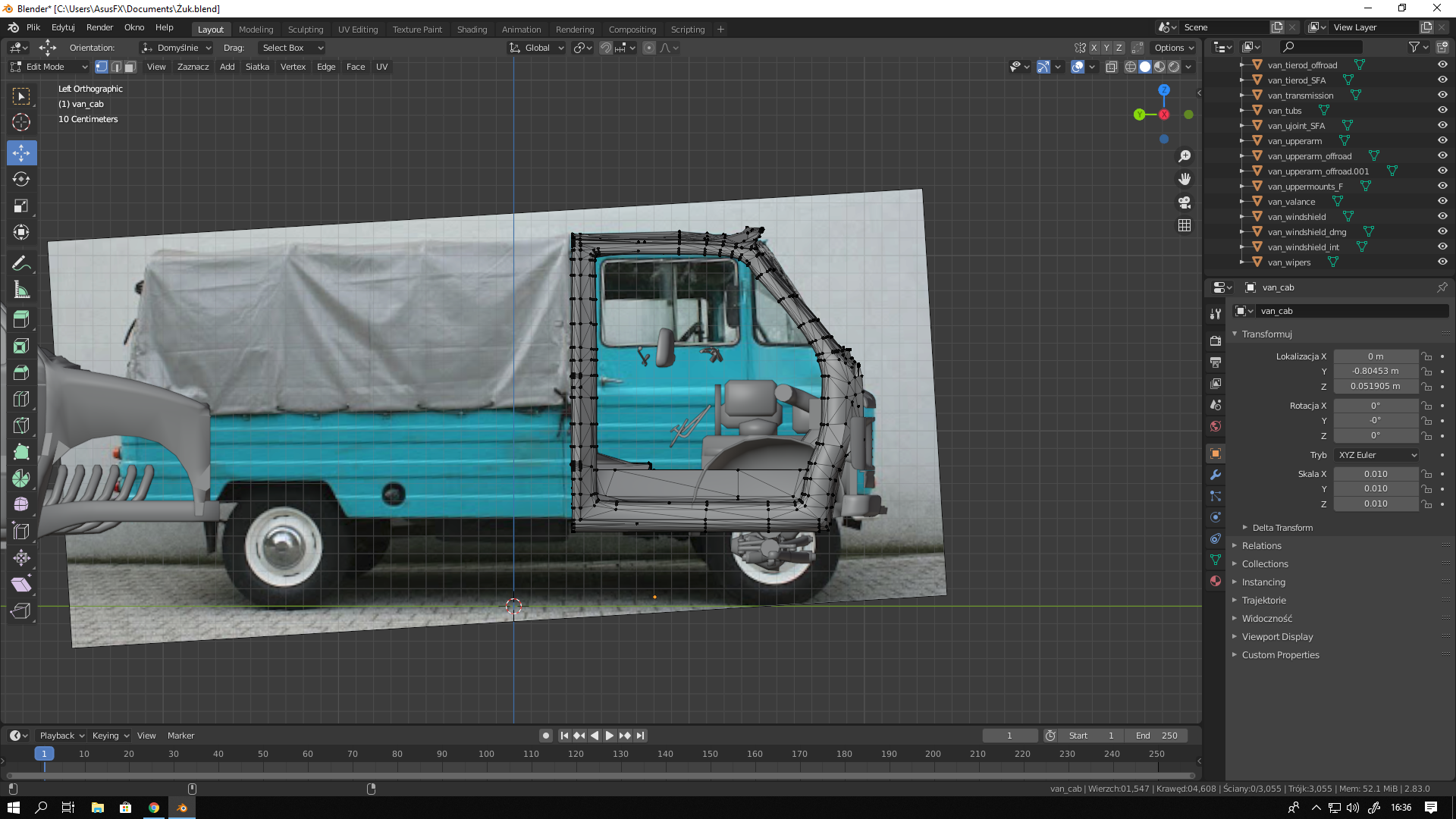Click the End frame field
Image resolution: width=1456 pixels, height=819 pixels.
[1156, 736]
